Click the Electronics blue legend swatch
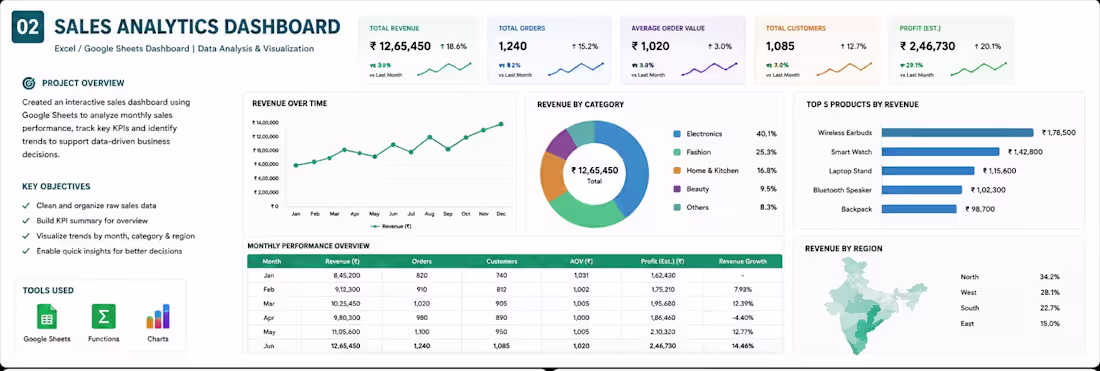The image size is (1100, 371). pyautogui.click(x=677, y=134)
